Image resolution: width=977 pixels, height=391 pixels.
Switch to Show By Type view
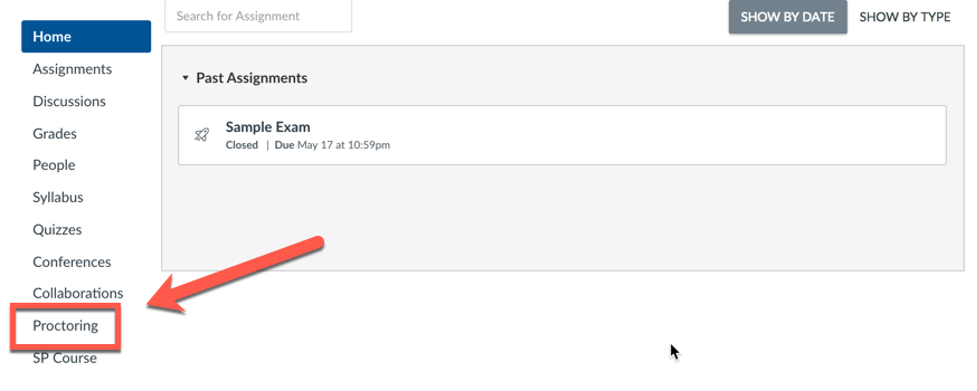click(905, 17)
